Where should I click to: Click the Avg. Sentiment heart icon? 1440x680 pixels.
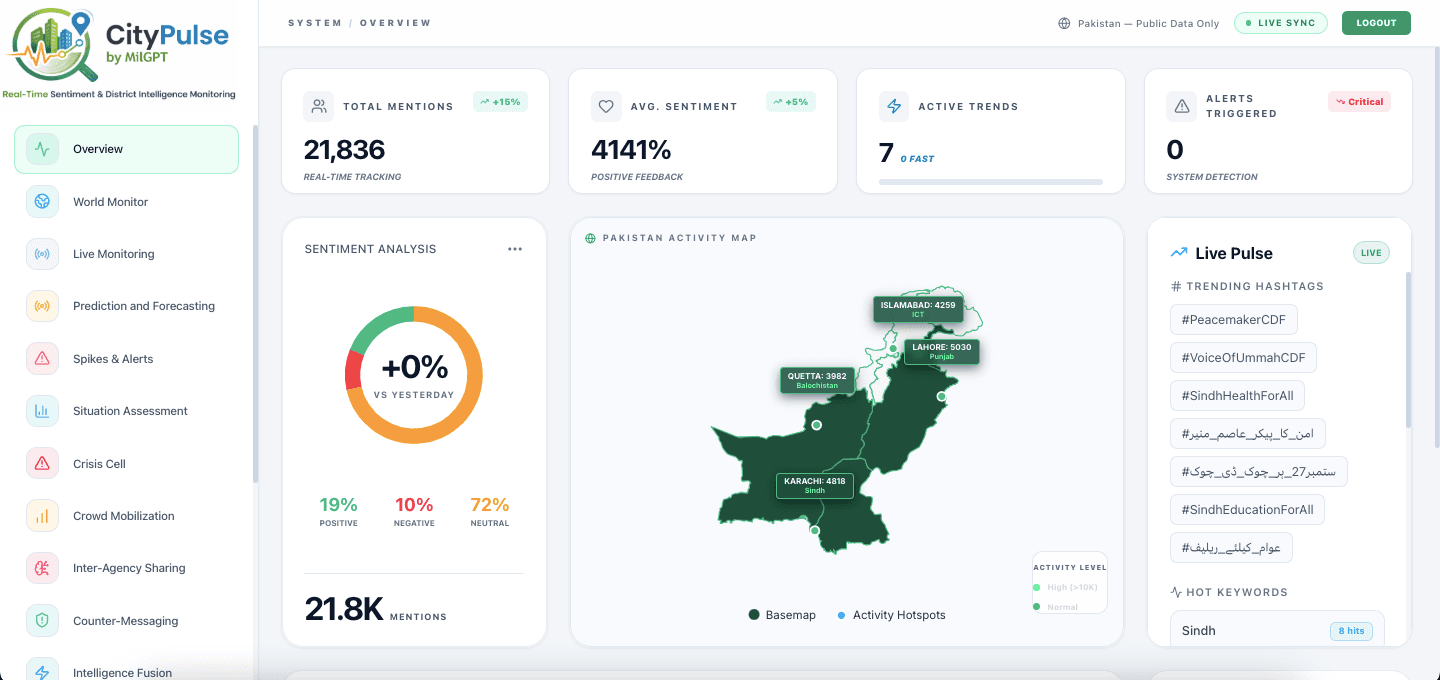[606, 106]
